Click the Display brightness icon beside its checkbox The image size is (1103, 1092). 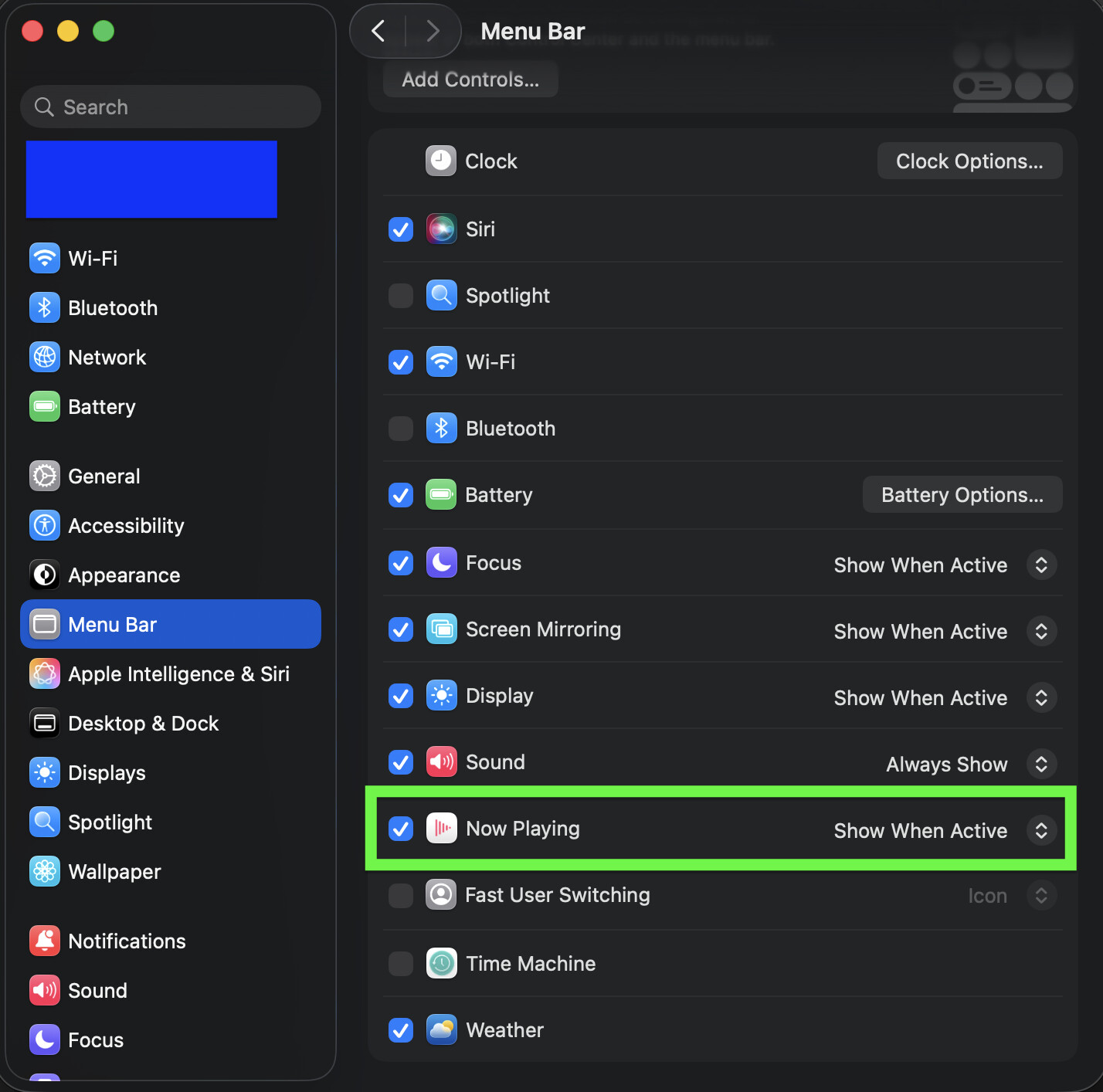(x=442, y=695)
